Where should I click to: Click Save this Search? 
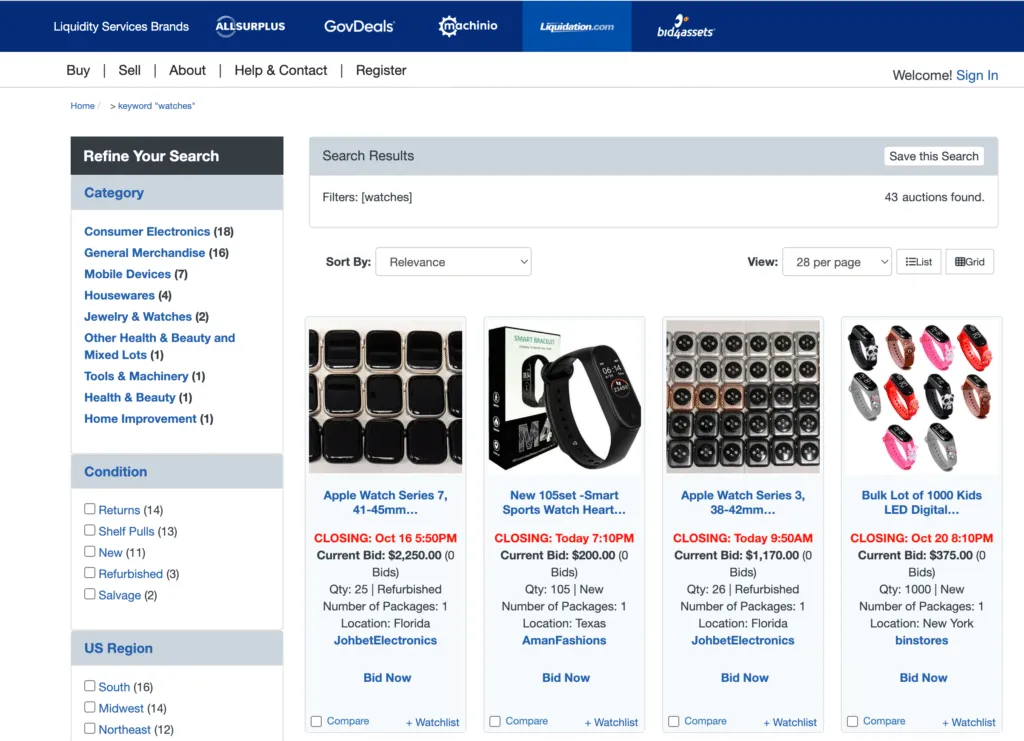933,156
